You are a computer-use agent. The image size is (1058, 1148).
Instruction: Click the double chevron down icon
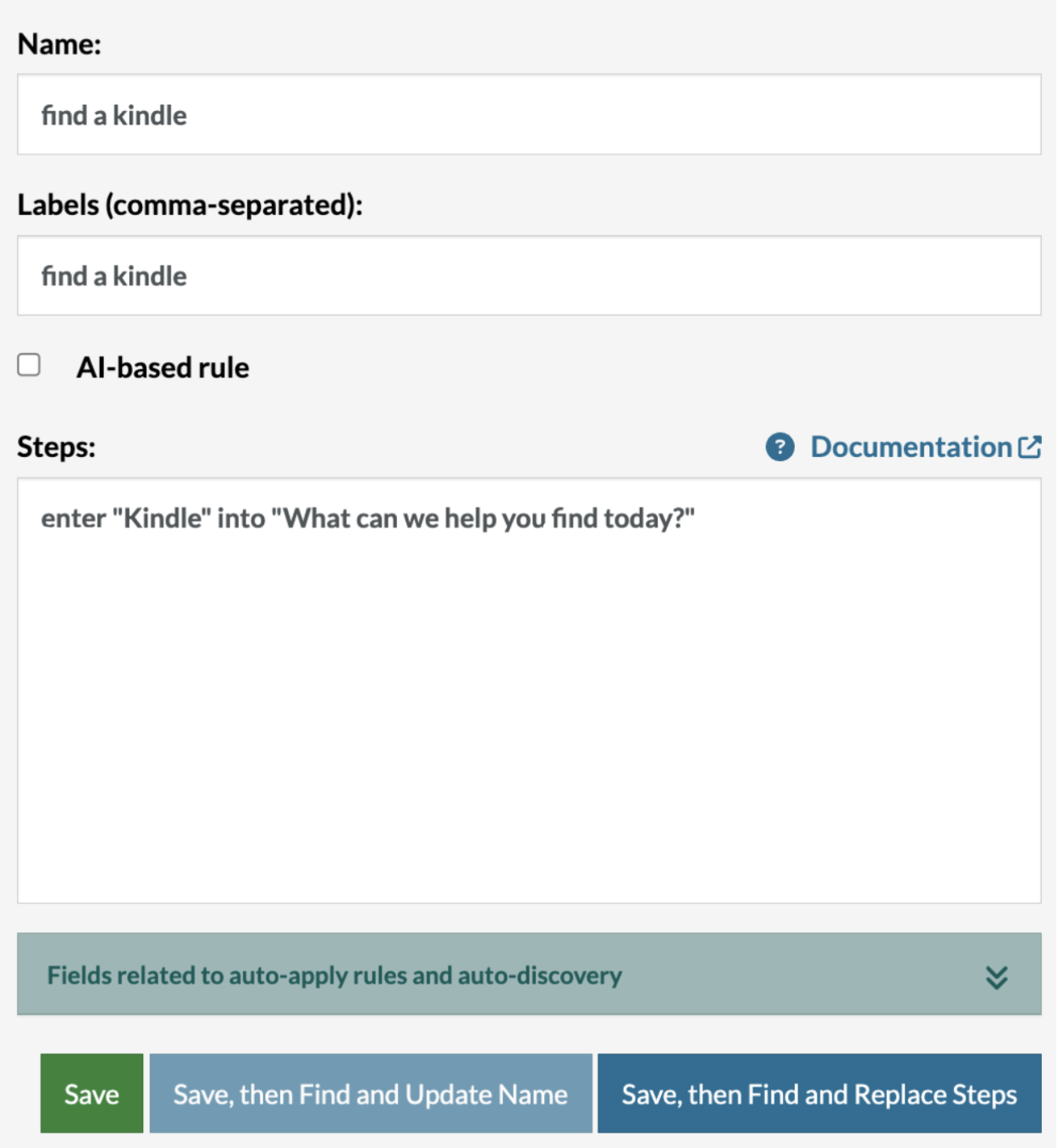(996, 977)
